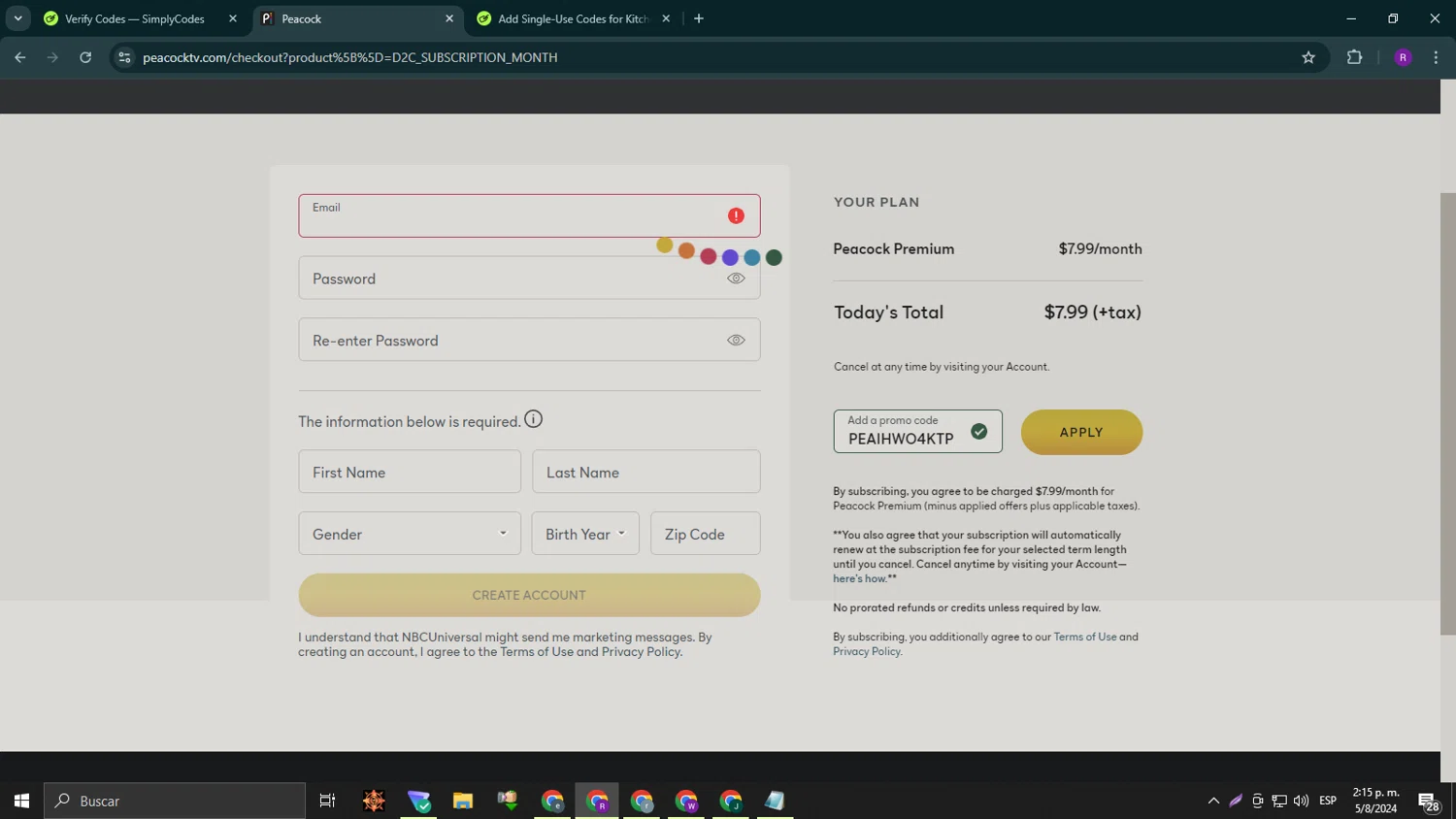1456x819 pixels.
Task: Switch to Add Single-Use Codes tab
Action: [x=573, y=18]
